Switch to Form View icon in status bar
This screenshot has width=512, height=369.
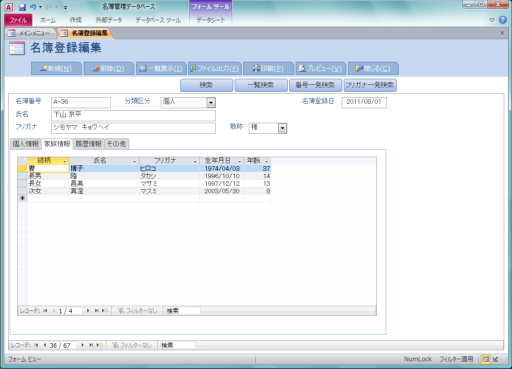[x=485, y=359]
